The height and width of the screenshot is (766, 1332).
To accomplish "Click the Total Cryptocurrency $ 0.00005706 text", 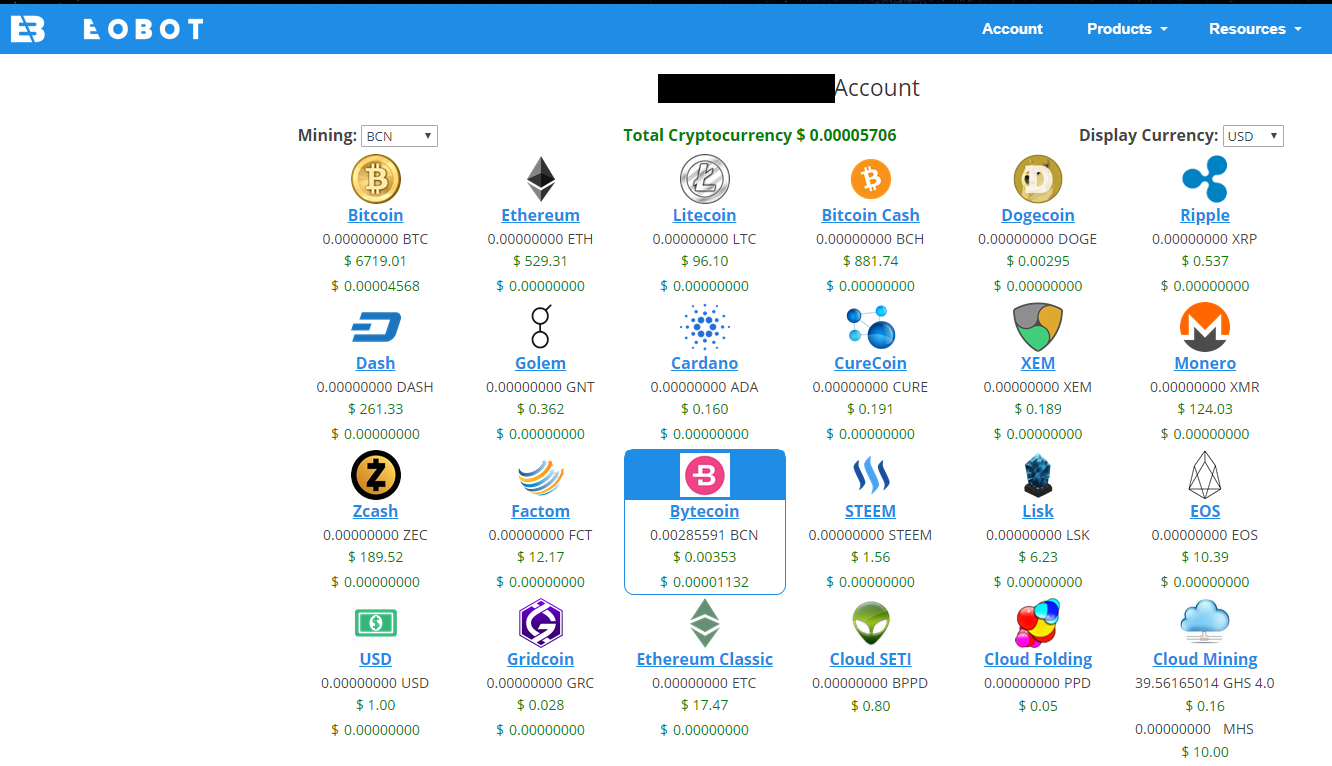I will 760,135.
